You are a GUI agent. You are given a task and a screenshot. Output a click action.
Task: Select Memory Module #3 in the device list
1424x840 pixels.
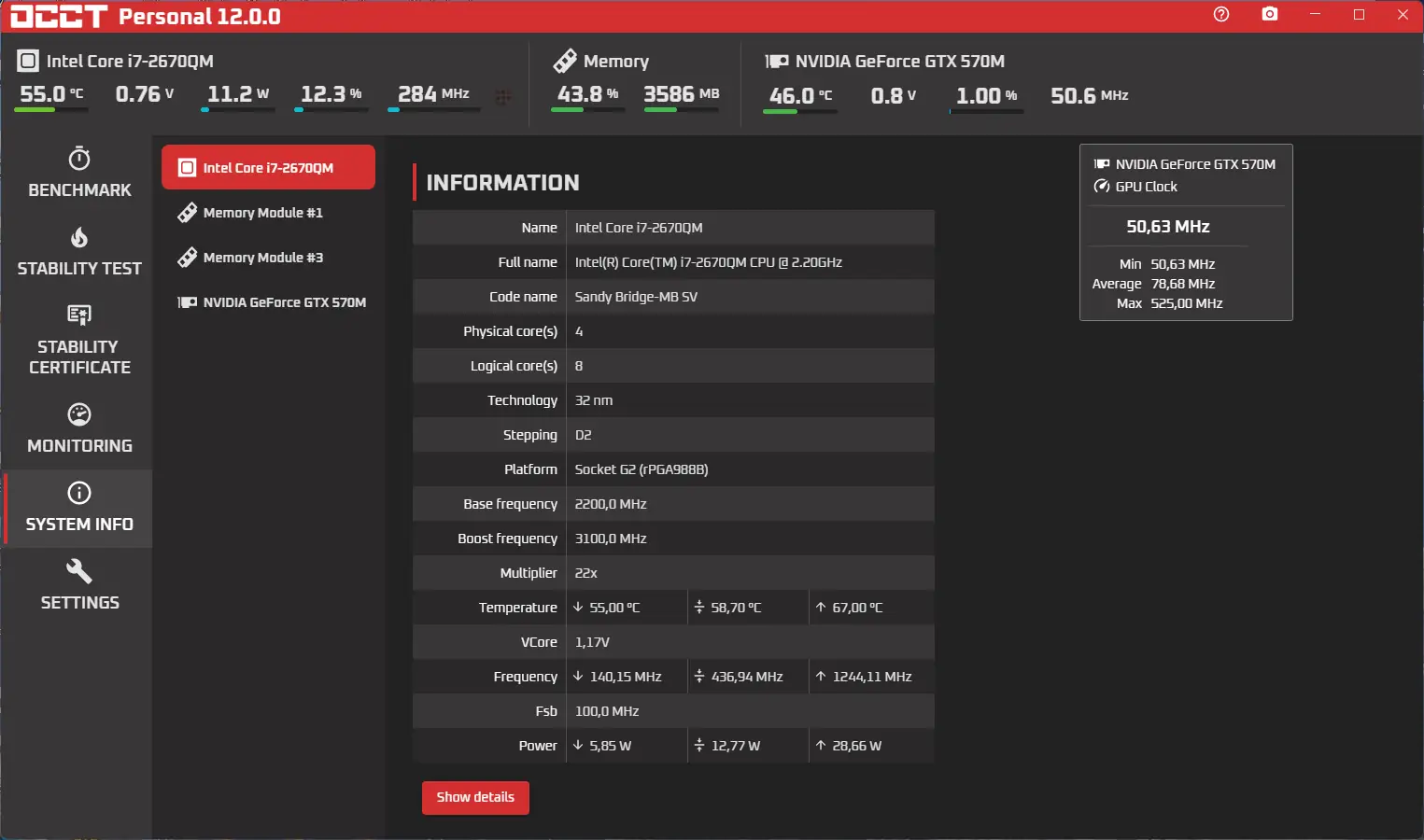(268, 258)
